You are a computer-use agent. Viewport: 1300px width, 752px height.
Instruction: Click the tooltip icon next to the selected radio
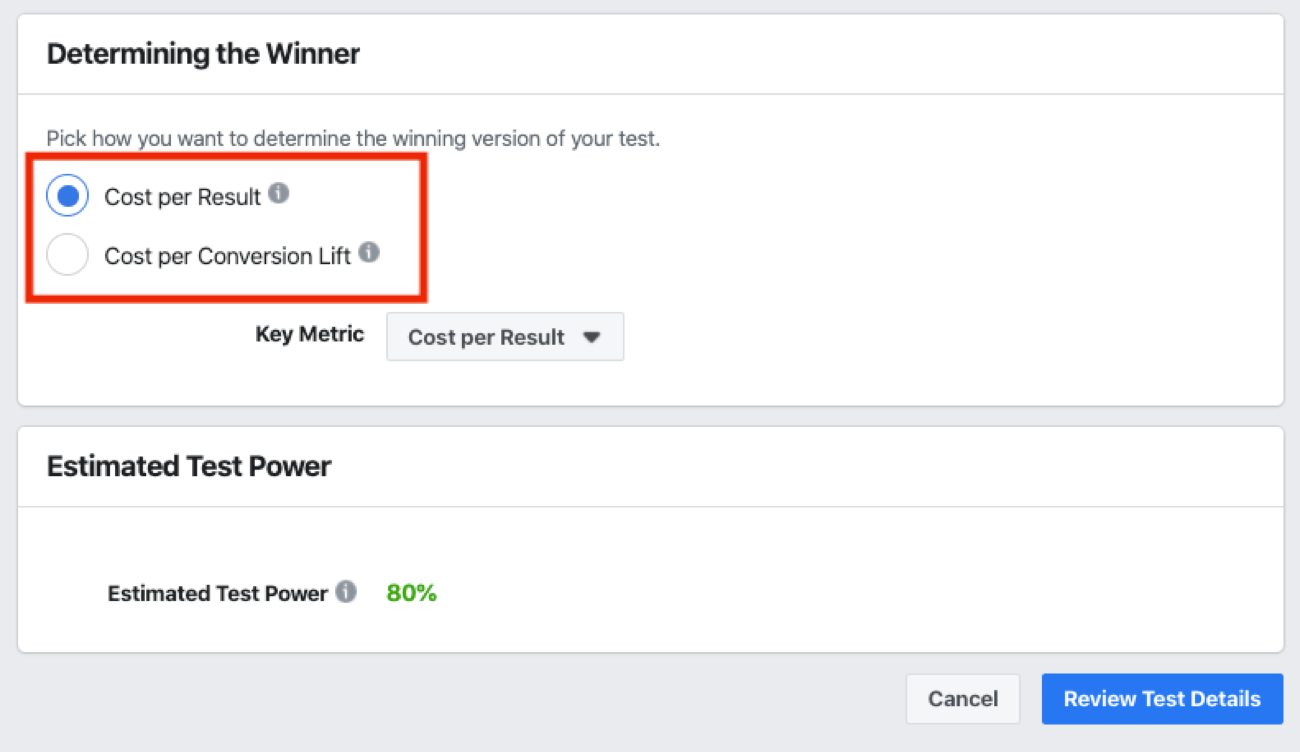(x=278, y=194)
